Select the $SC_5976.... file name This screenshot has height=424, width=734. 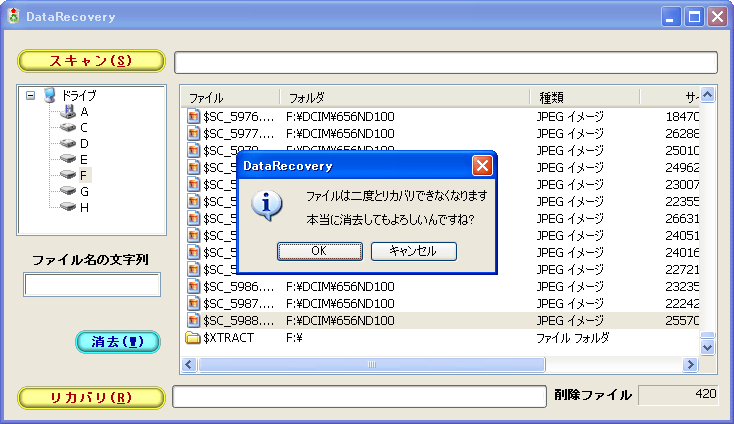point(239,117)
